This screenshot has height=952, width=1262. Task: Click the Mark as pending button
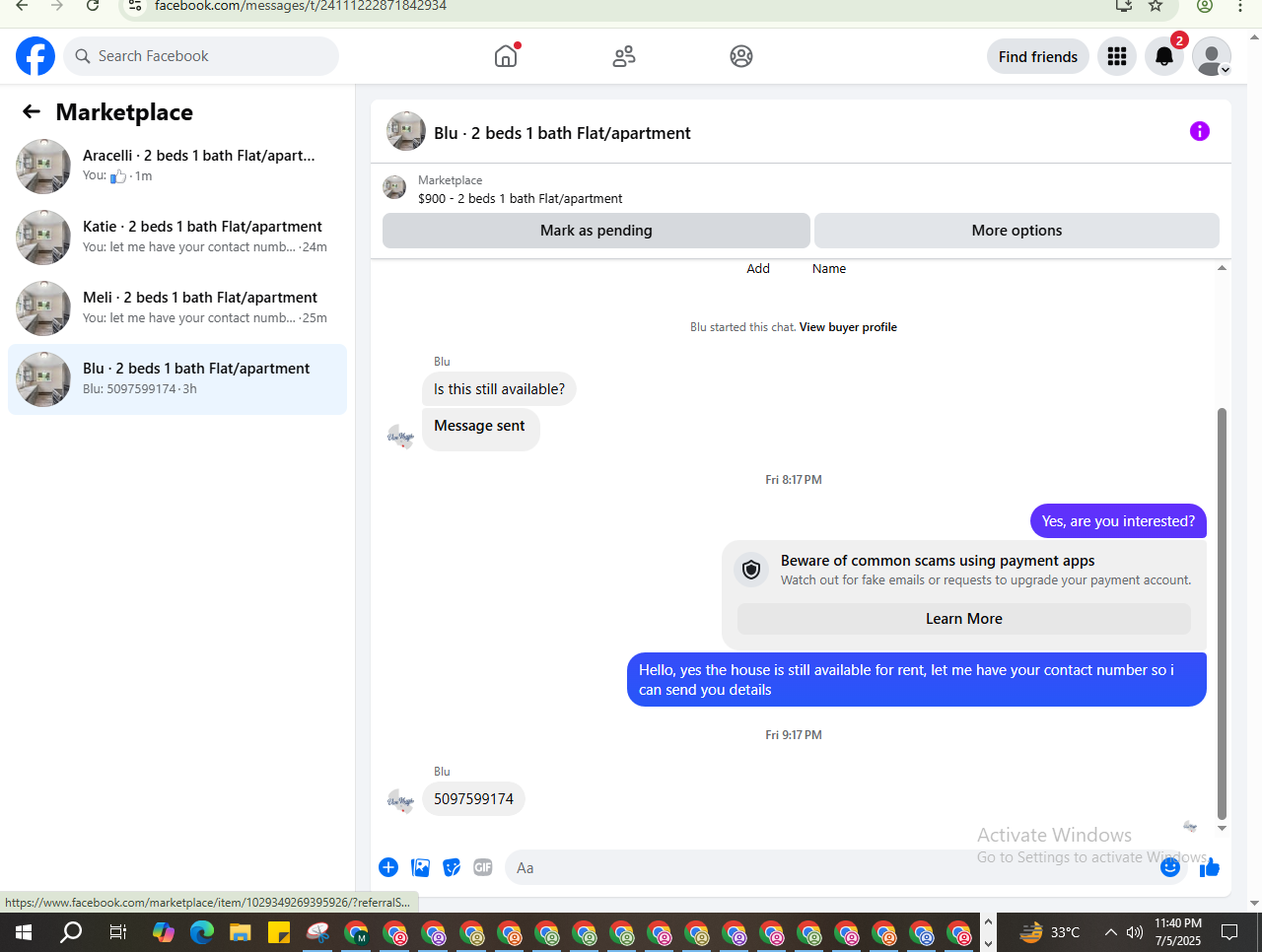pyautogui.click(x=596, y=231)
